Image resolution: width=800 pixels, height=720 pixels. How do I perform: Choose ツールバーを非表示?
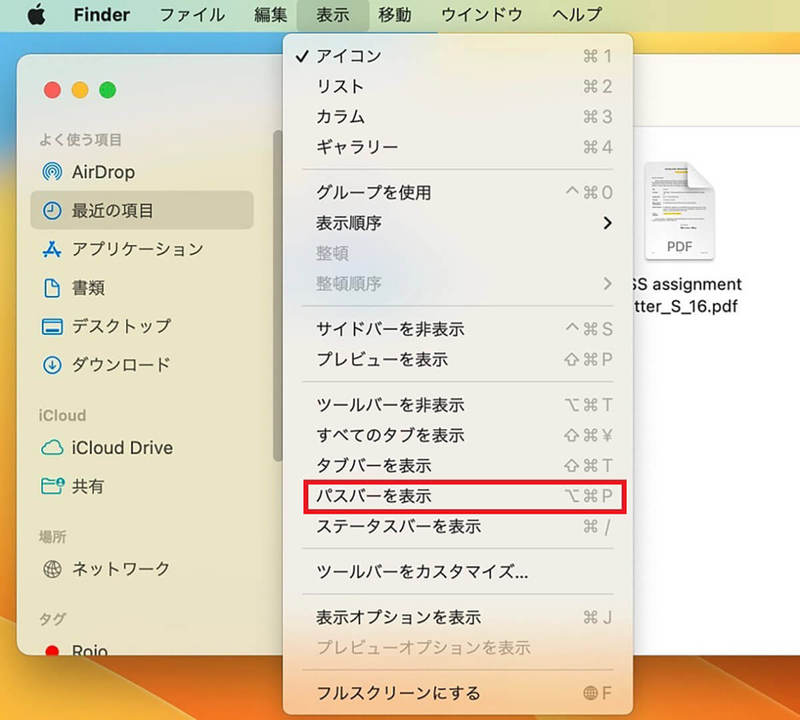tap(458, 405)
